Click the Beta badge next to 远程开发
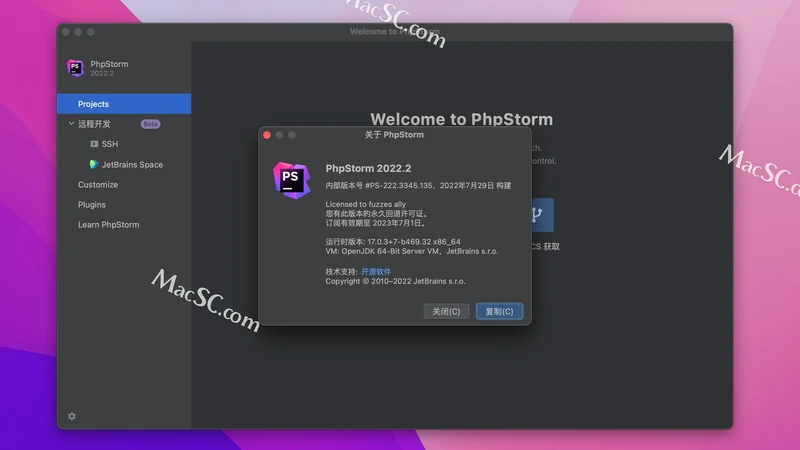 coord(150,124)
